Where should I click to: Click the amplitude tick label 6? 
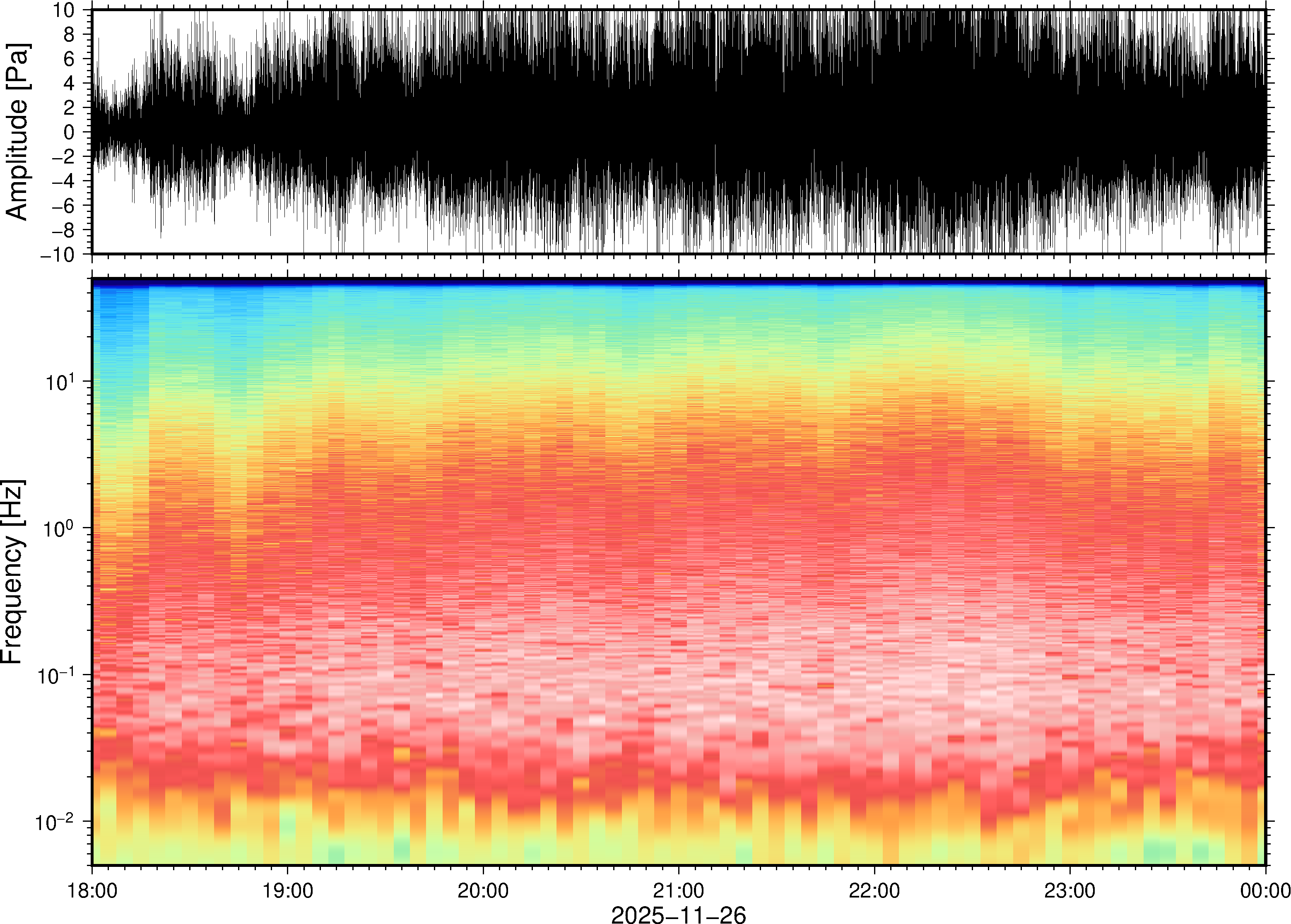click(69, 59)
